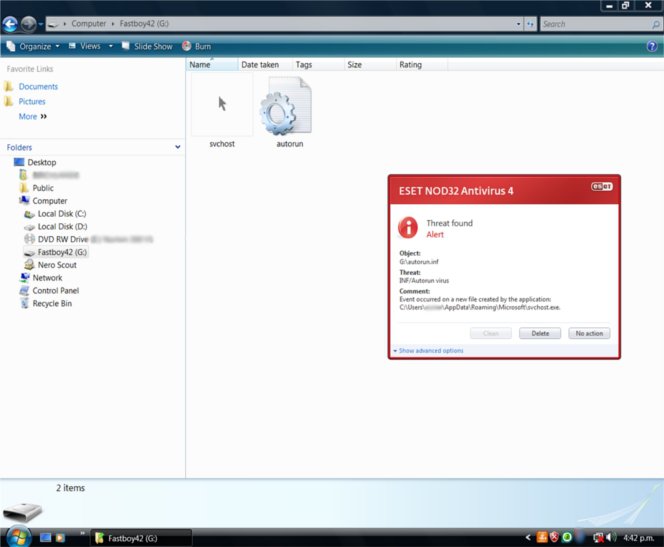The width and height of the screenshot is (664, 547).
Task: Sort by the Size column header
Action: (x=370, y=65)
